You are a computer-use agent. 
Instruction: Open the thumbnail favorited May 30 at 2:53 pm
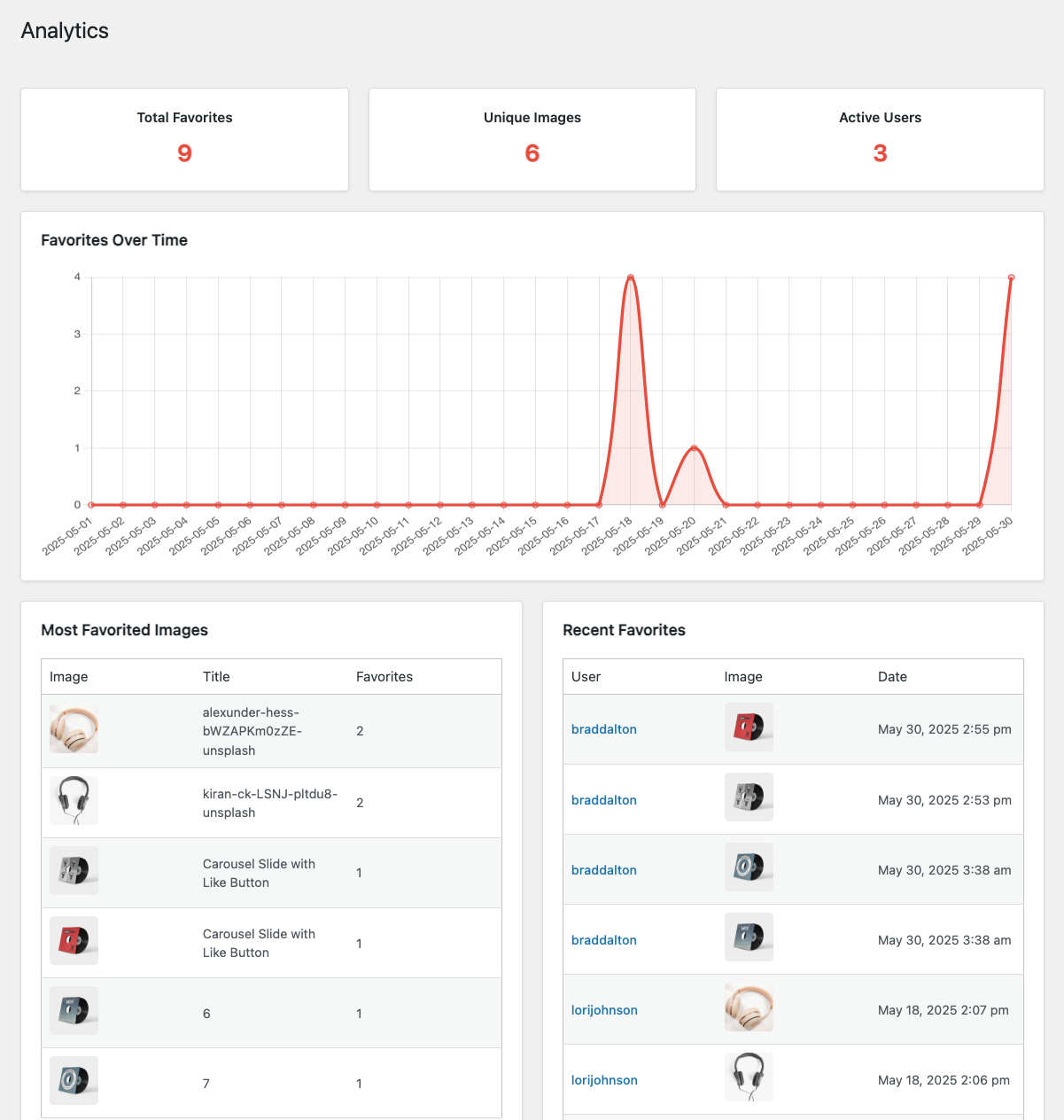(x=749, y=797)
